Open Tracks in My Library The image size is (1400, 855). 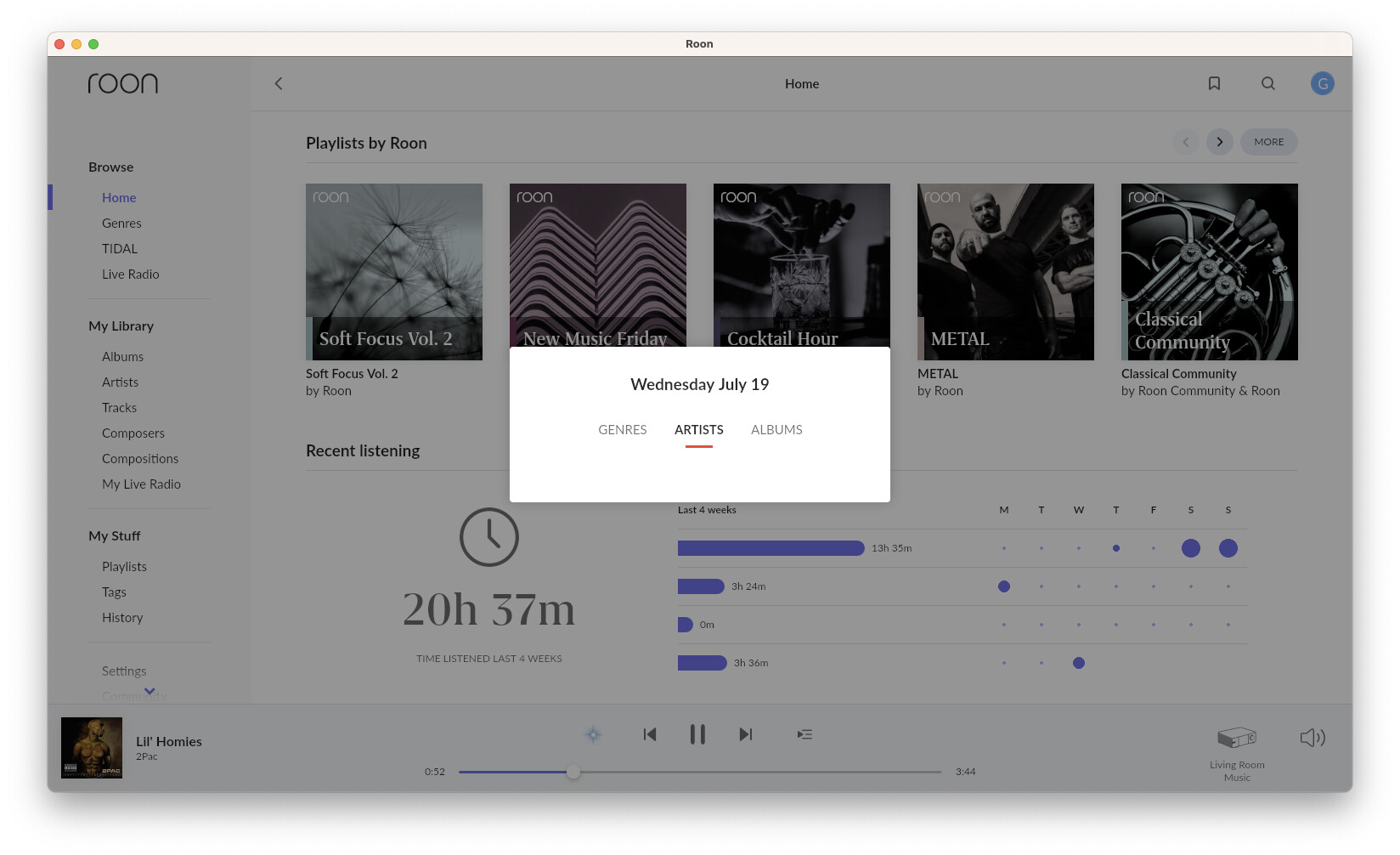click(x=120, y=407)
